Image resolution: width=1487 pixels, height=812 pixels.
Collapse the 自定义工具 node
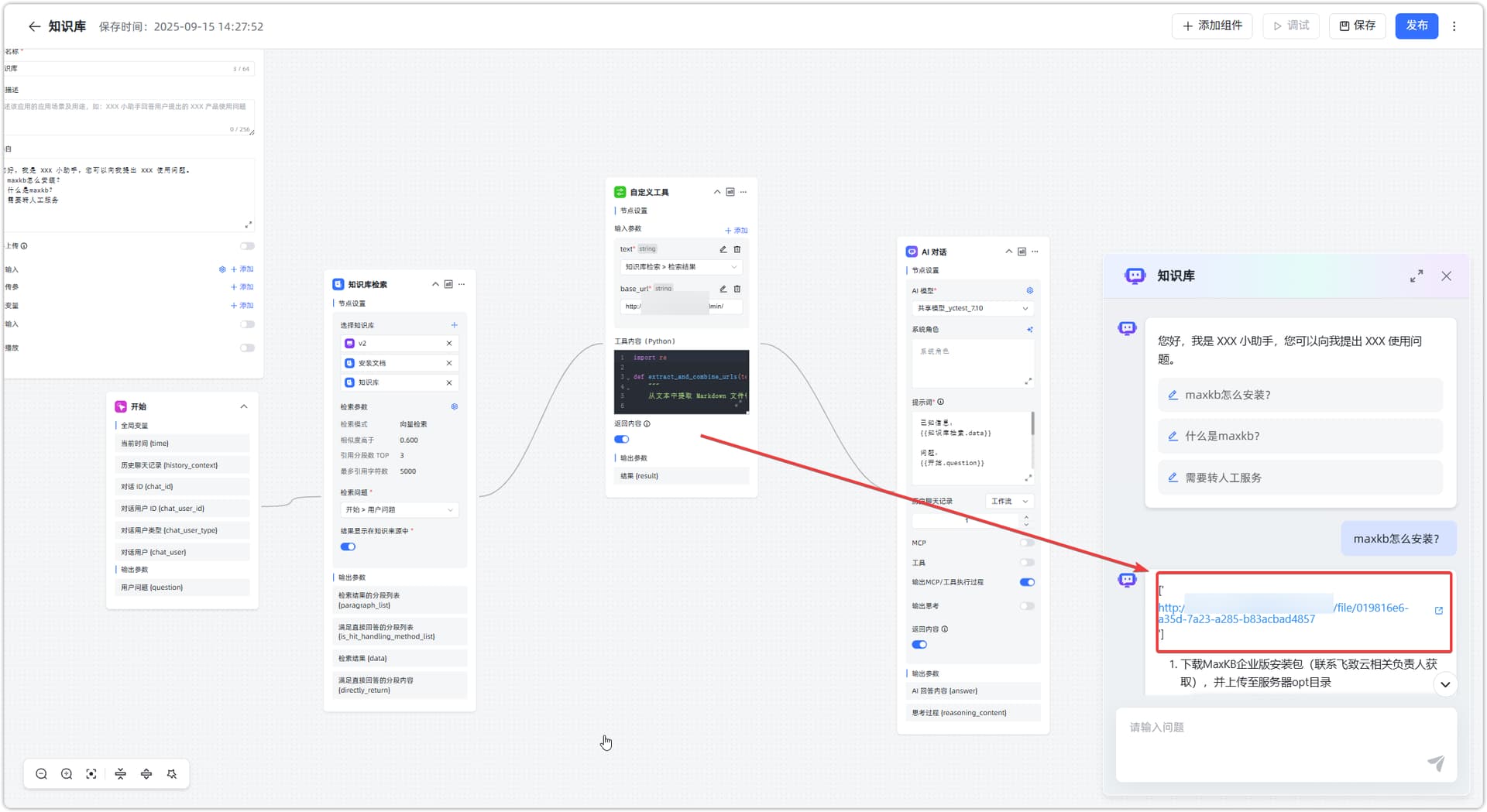(x=717, y=192)
